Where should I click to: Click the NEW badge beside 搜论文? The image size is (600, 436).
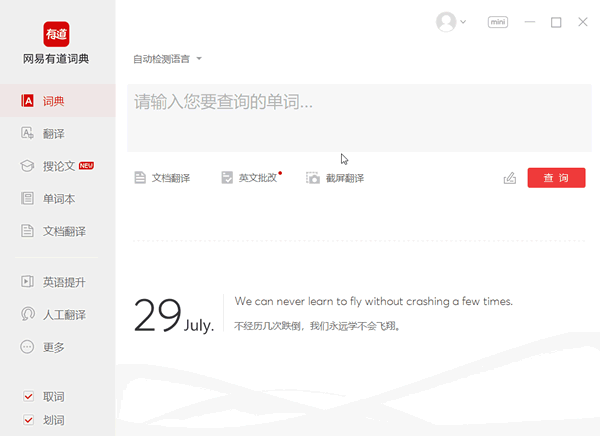click(86, 166)
